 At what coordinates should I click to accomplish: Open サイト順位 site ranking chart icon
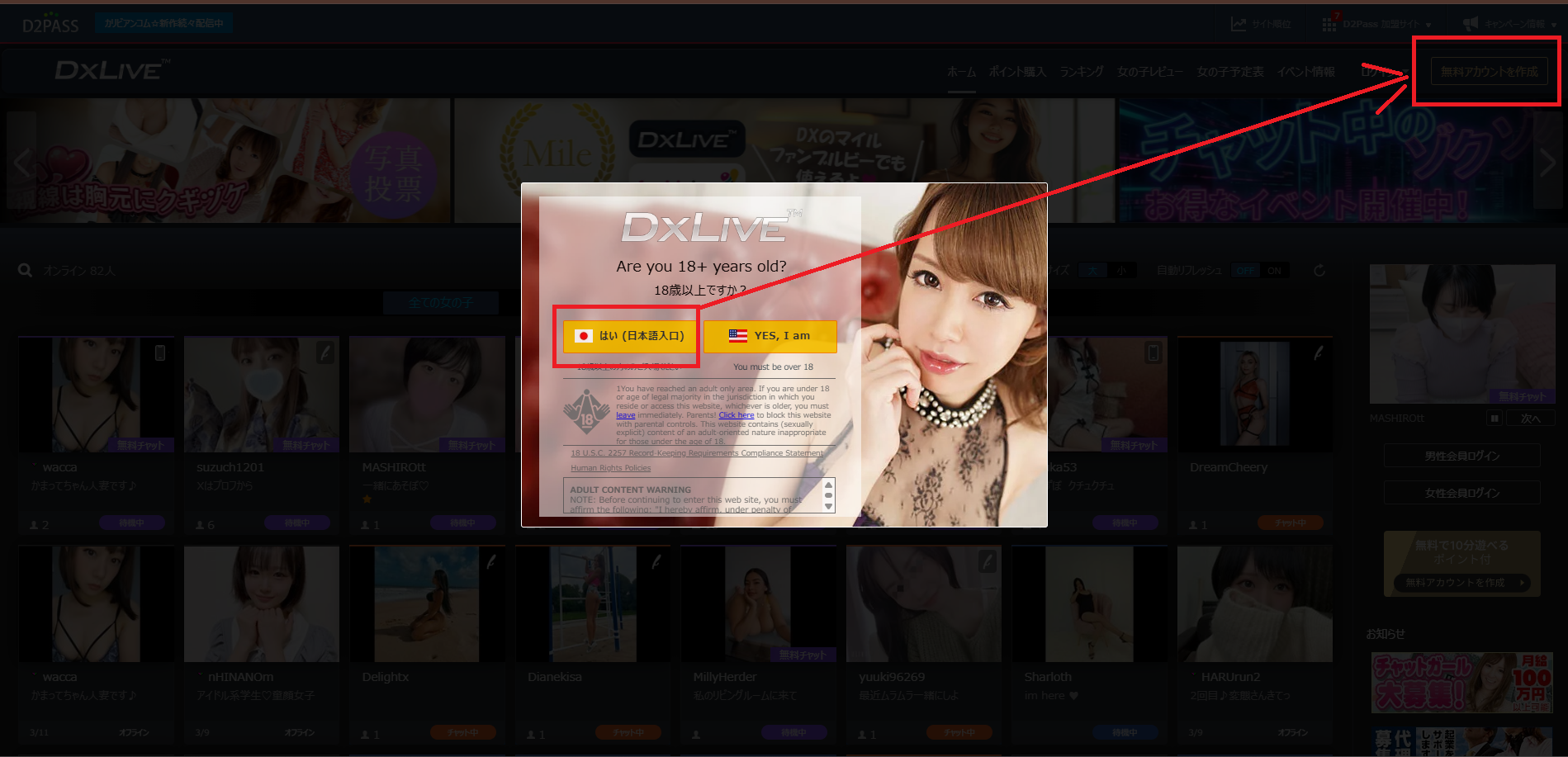[1239, 24]
